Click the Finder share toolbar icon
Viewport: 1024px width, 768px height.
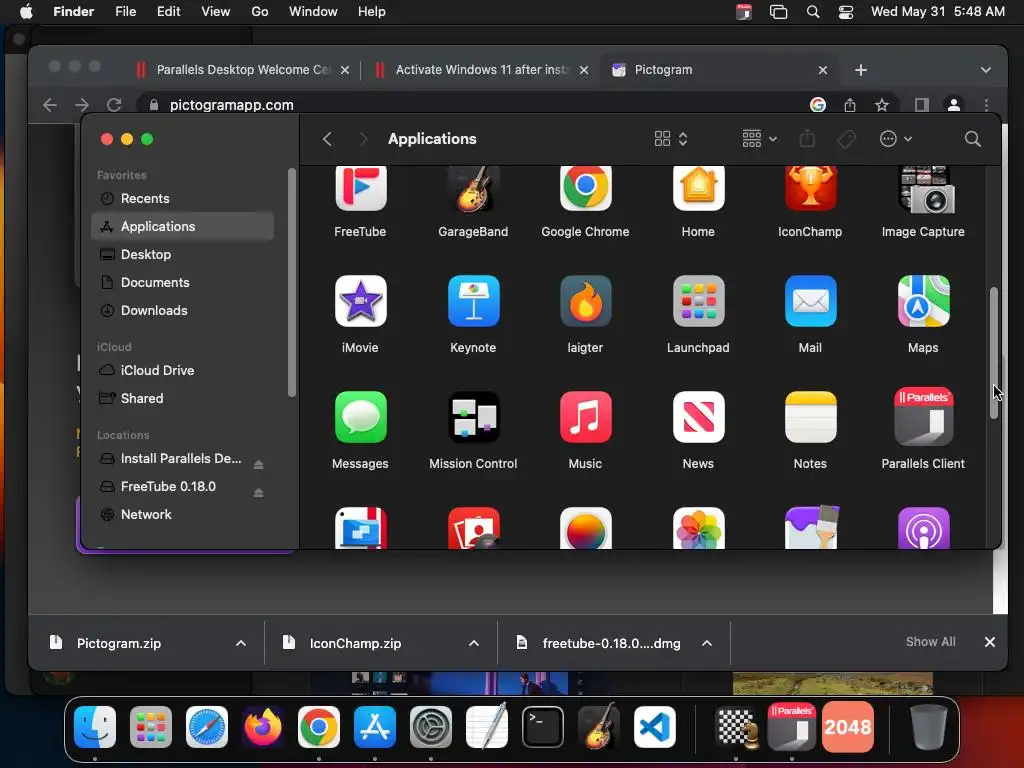tap(807, 138)
